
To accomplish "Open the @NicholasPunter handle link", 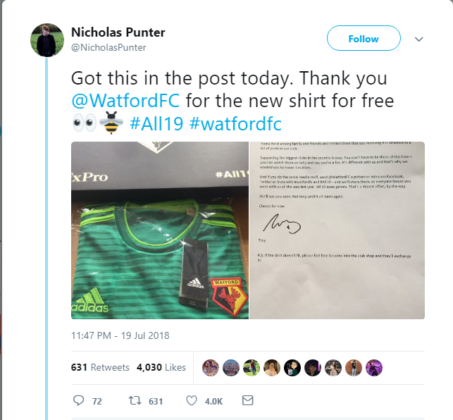I will click(109, 48).
